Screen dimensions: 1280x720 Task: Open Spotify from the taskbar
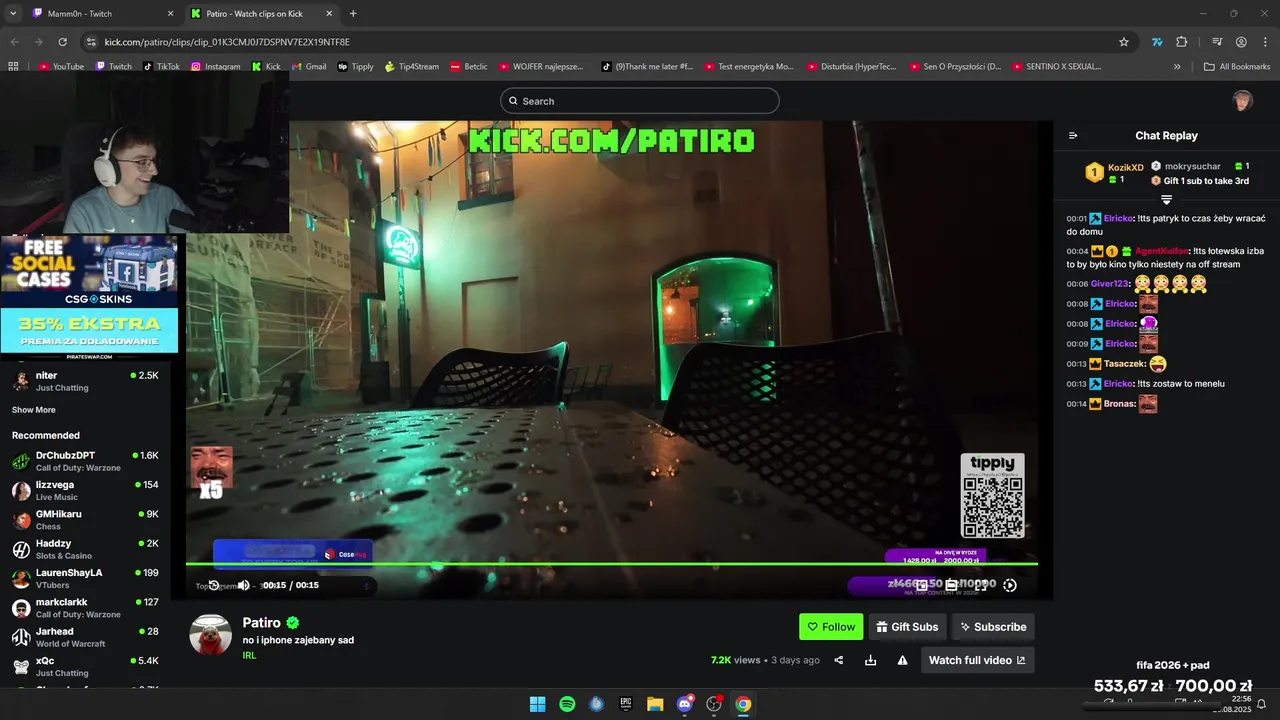tap(567, 704)
